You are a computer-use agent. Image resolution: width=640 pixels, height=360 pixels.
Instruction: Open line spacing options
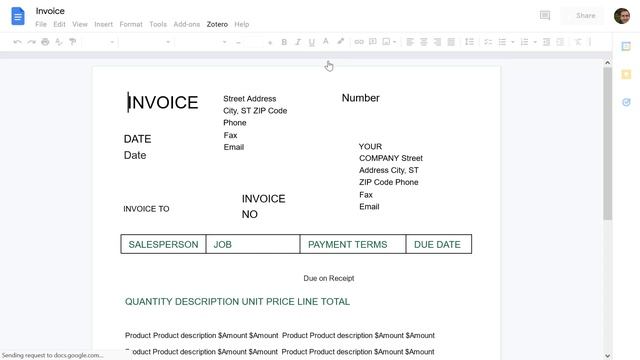(x=469, y=42)
